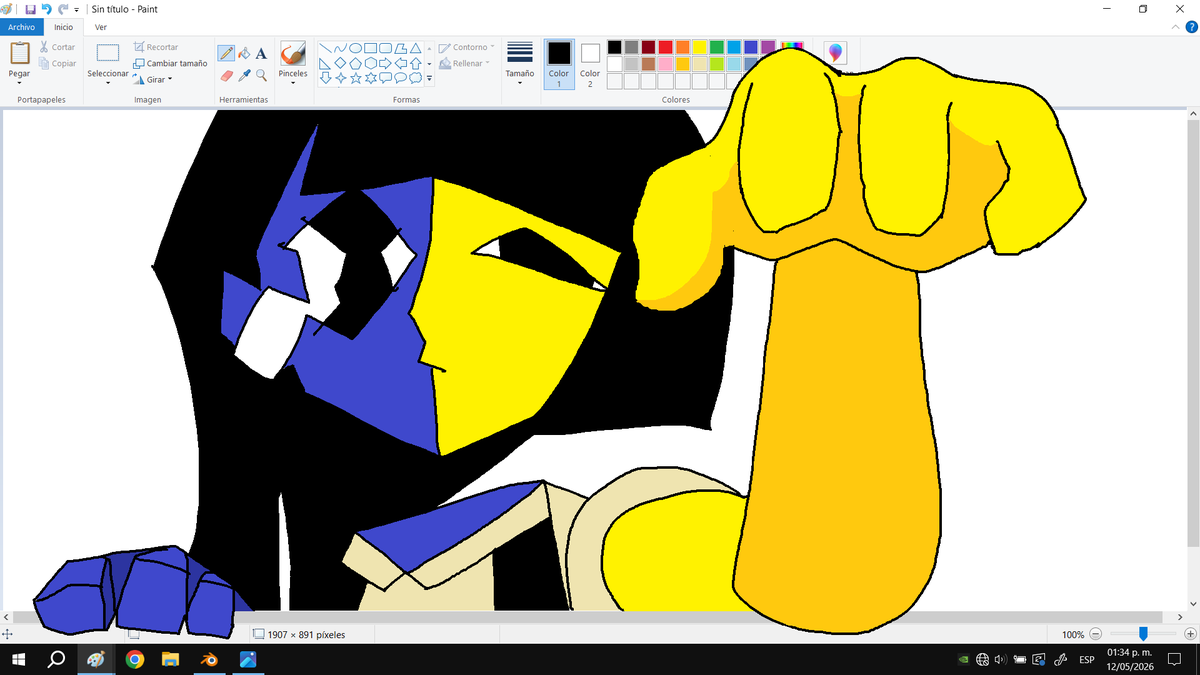Screen dimensions: 1200x675
Task: Click Recortar in the Imagen group
Action: coord(155,47)
